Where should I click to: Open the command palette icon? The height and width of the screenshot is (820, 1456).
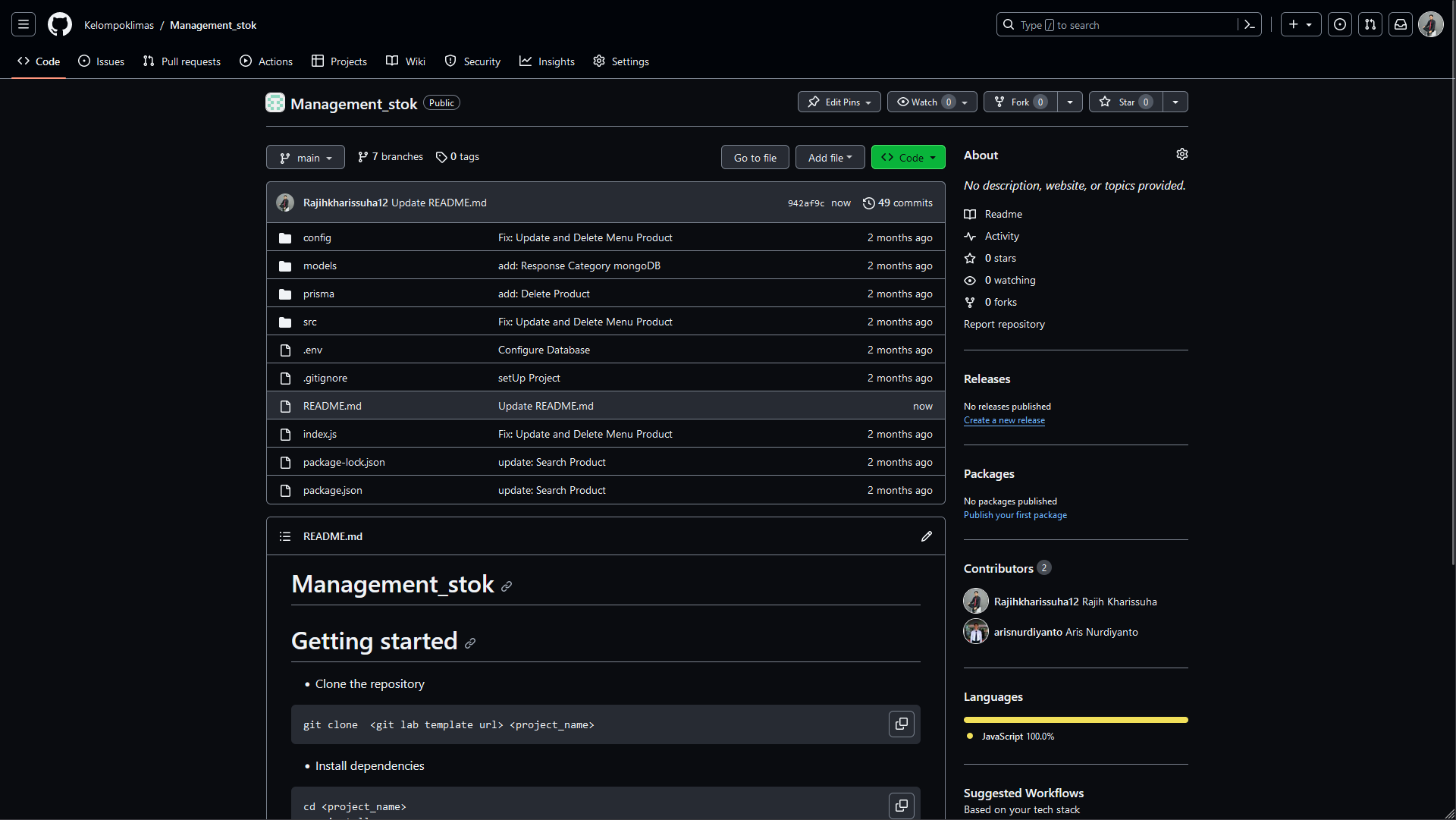[1250, 25]
